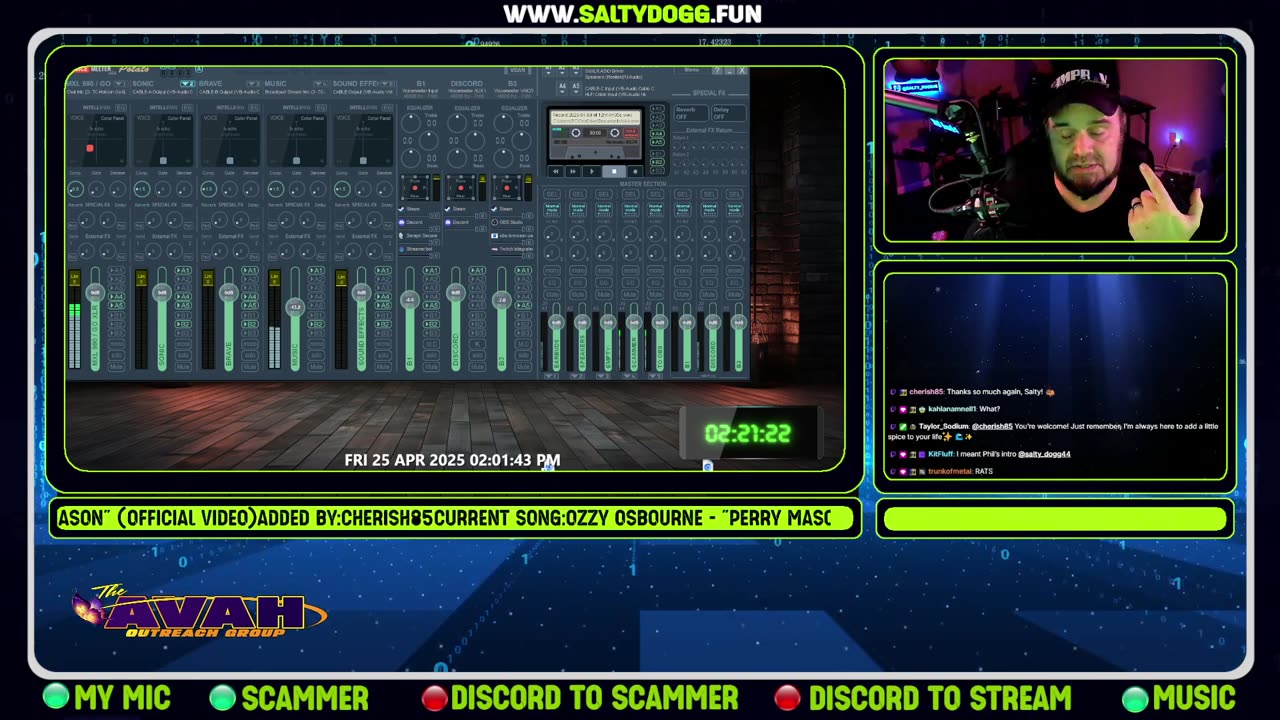Click the SCAMMER master fader

coord(634,322)
